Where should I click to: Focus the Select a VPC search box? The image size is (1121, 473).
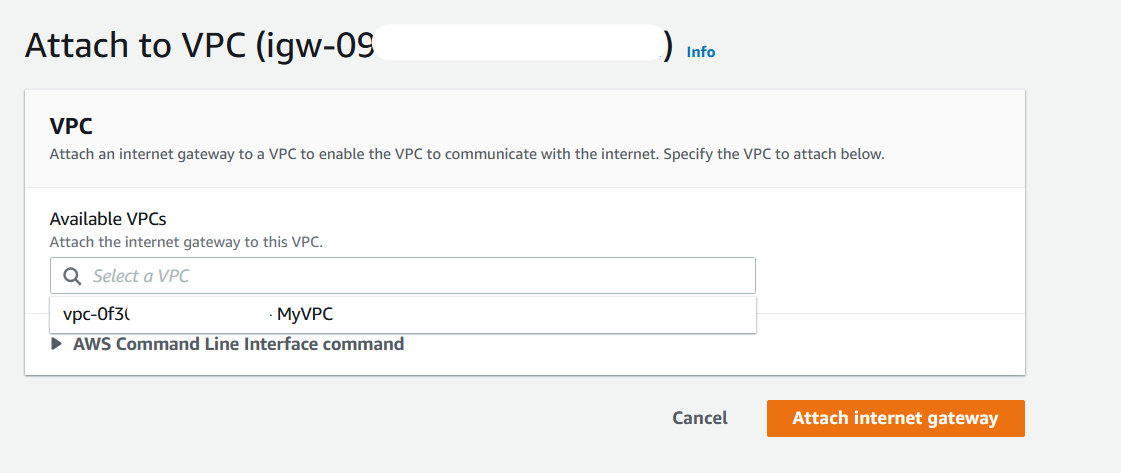pos(403,275)
